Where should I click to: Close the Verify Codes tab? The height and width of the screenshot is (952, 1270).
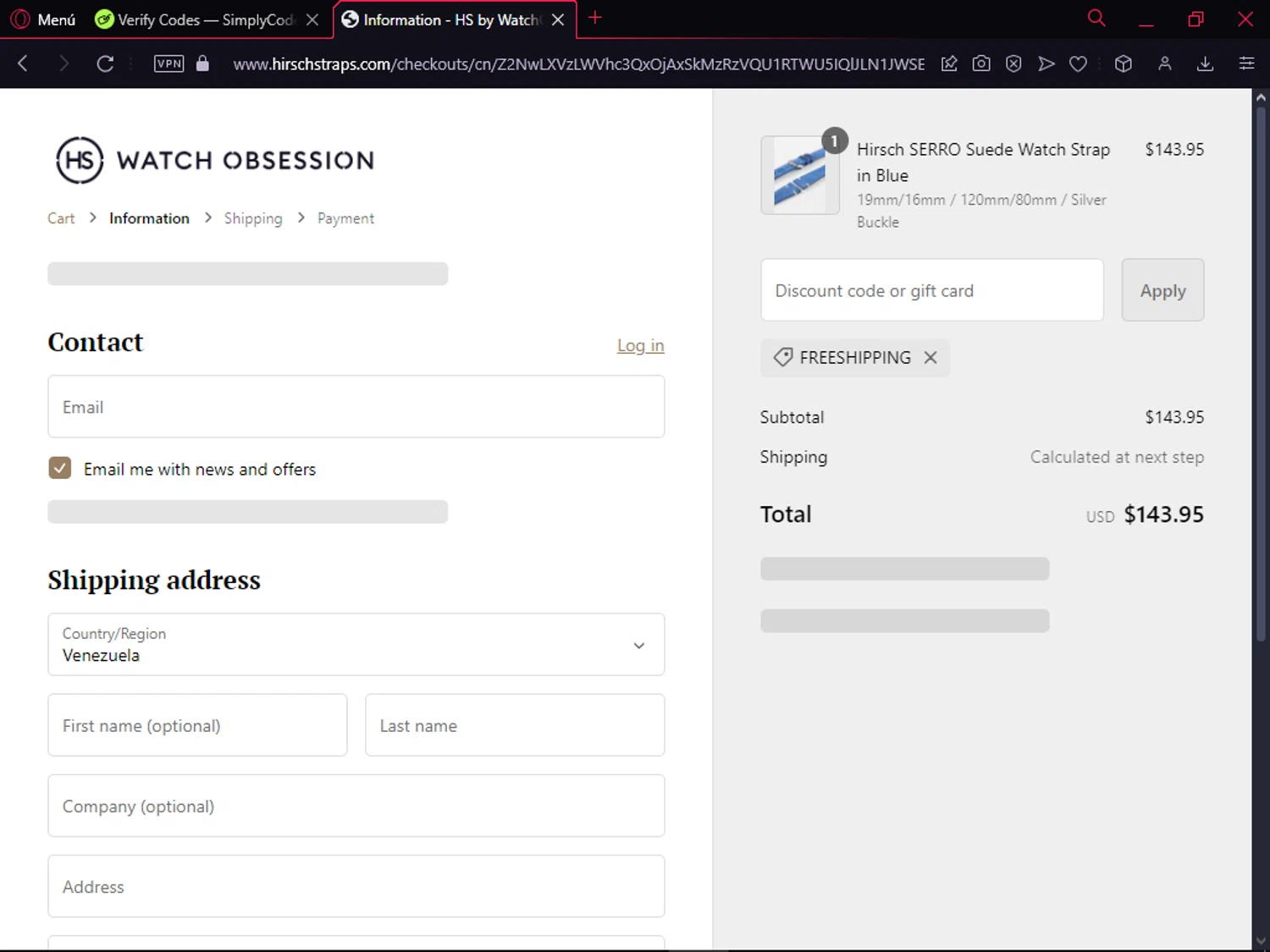(x=312, y=19)
